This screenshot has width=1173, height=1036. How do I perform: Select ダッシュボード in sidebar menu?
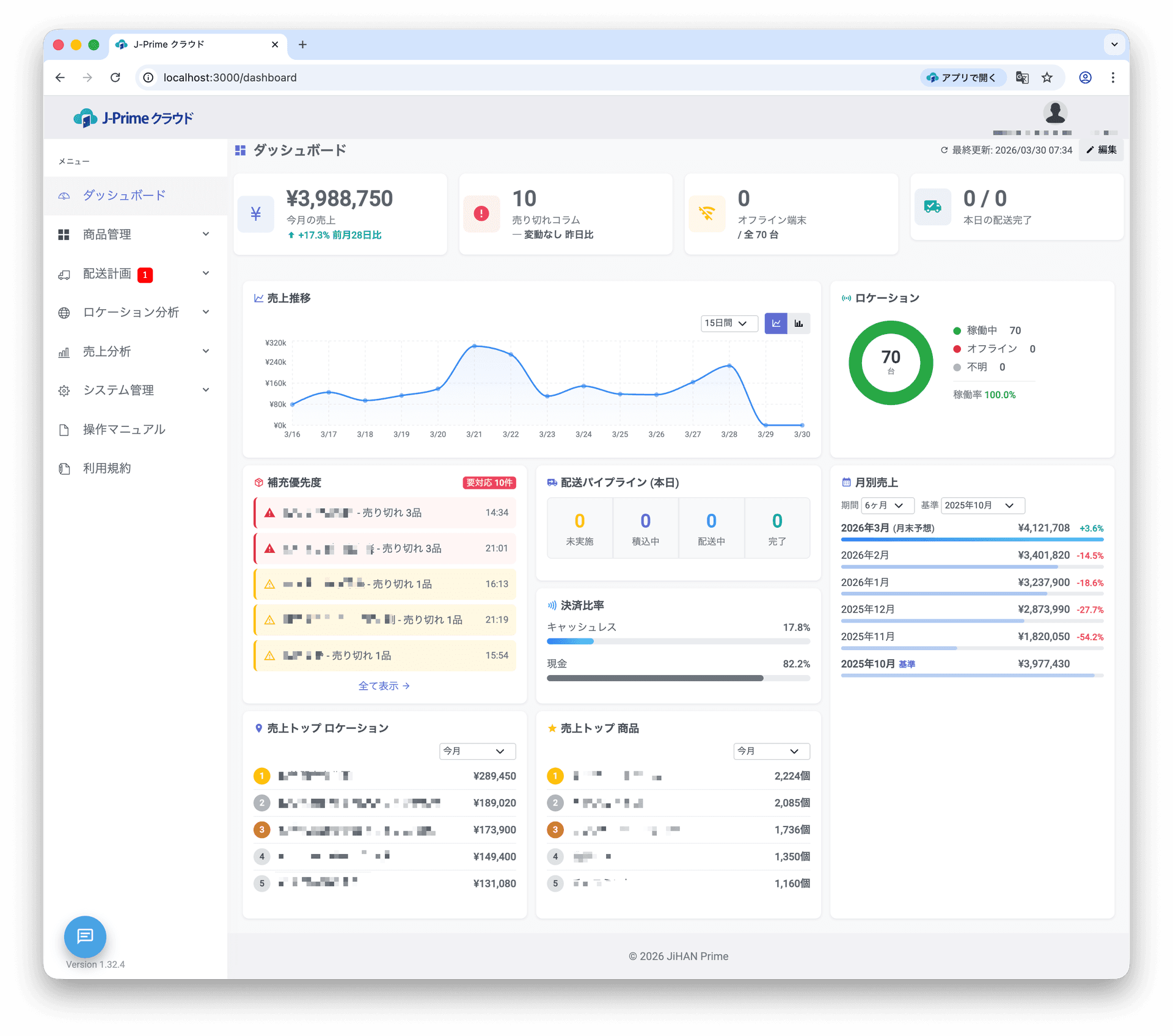[x=124, y=195]
